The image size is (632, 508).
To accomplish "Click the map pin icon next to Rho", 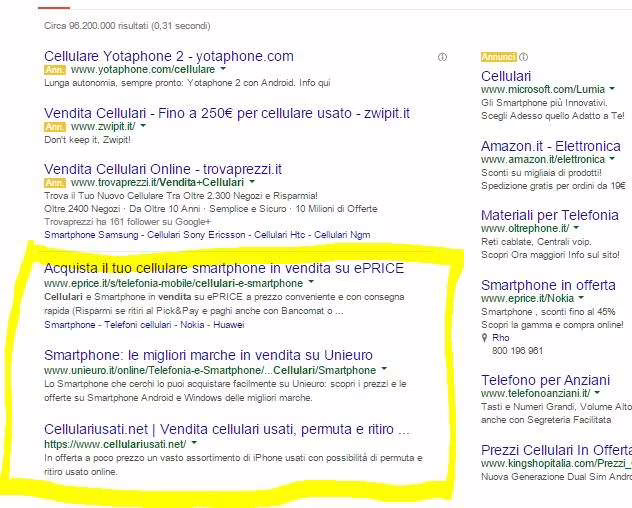I will (485, 337).
